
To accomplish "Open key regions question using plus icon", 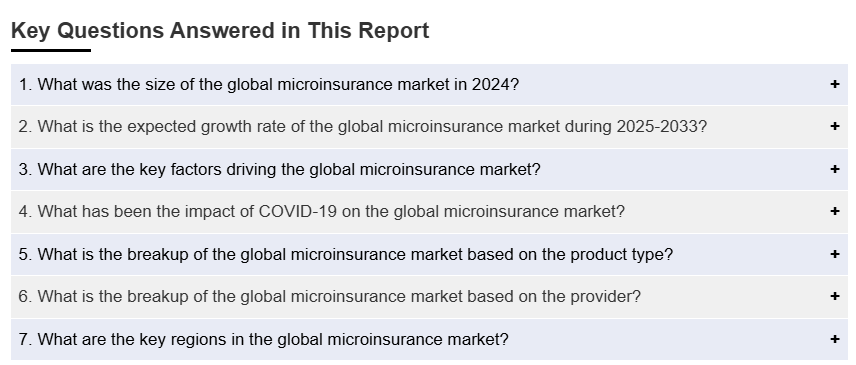I will tap(834, 339).
